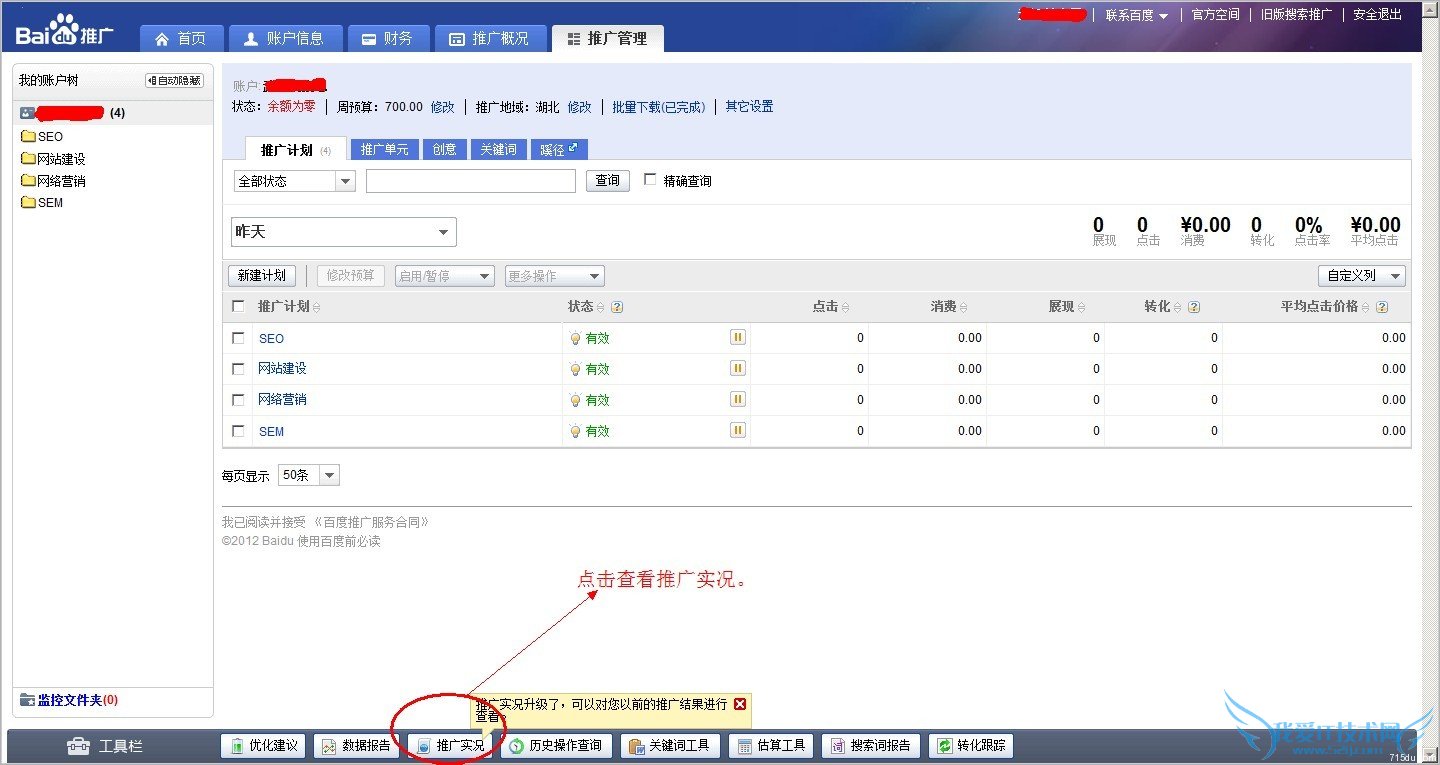Open the 更多操作 dropdown
The width and height of the screenshot is (1440, 765).
click(x=555, y=276)
